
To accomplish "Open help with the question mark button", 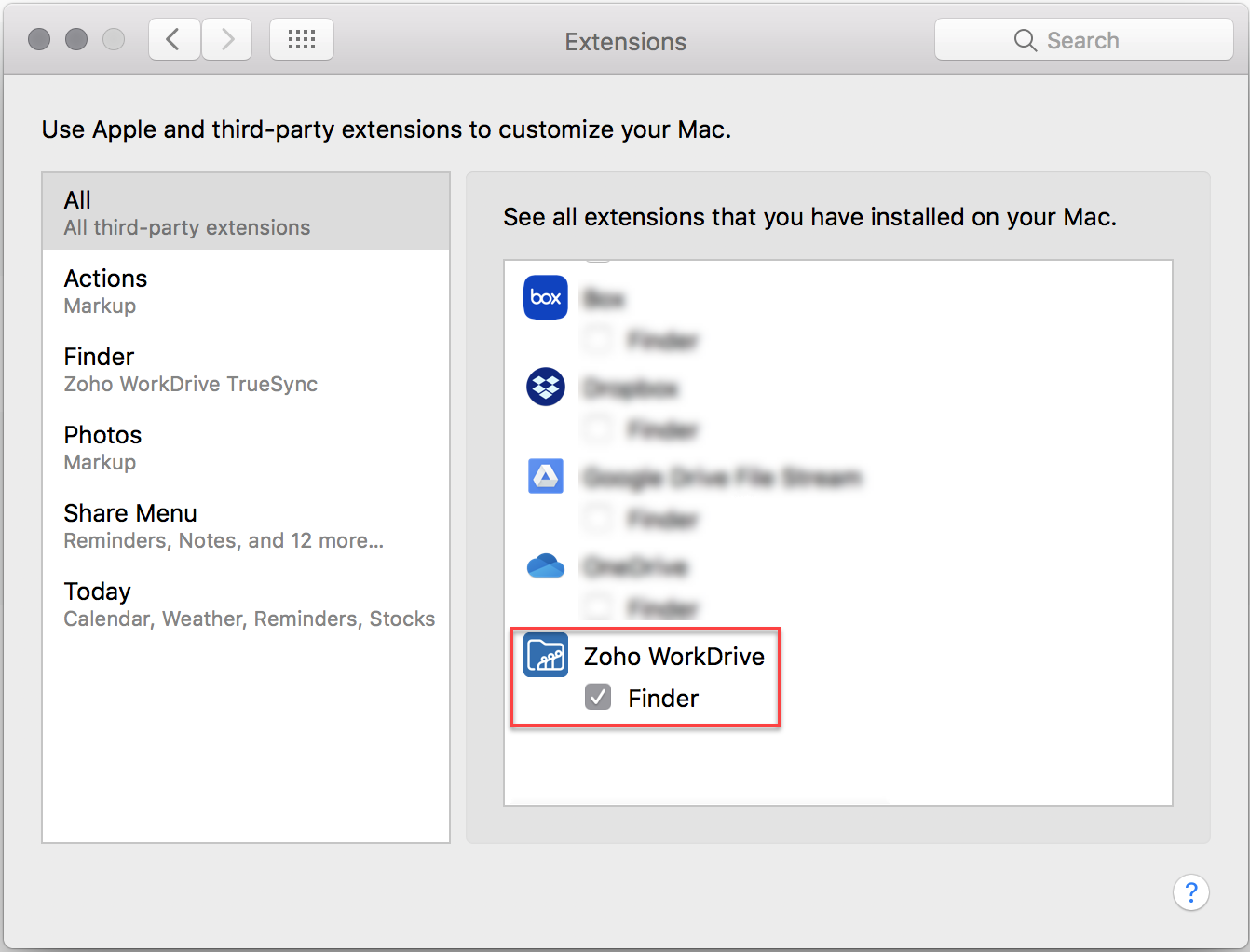I will [1191, 892].
